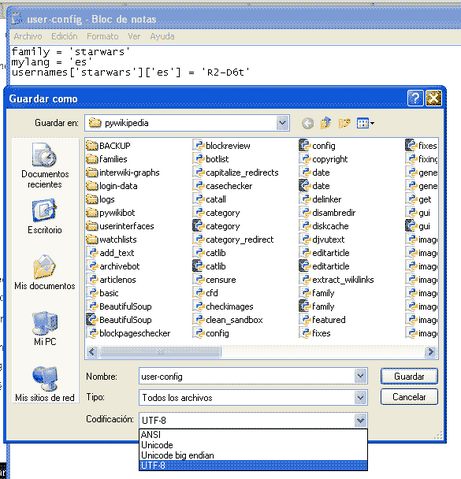Select the archivebot python file
The image size is (461, 479).
113,266
